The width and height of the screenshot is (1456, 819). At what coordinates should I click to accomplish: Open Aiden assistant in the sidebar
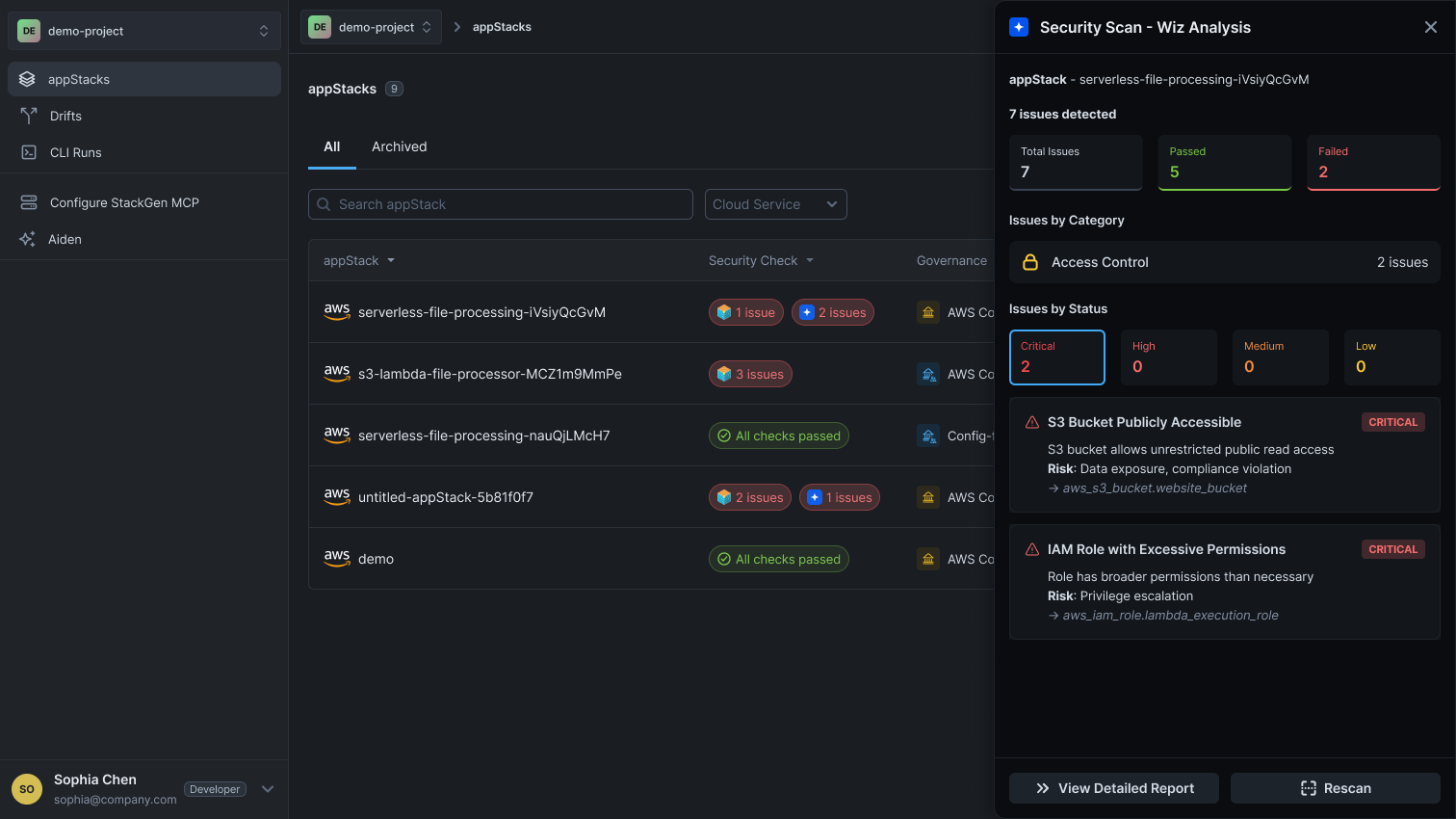click(x=65, y=239)
